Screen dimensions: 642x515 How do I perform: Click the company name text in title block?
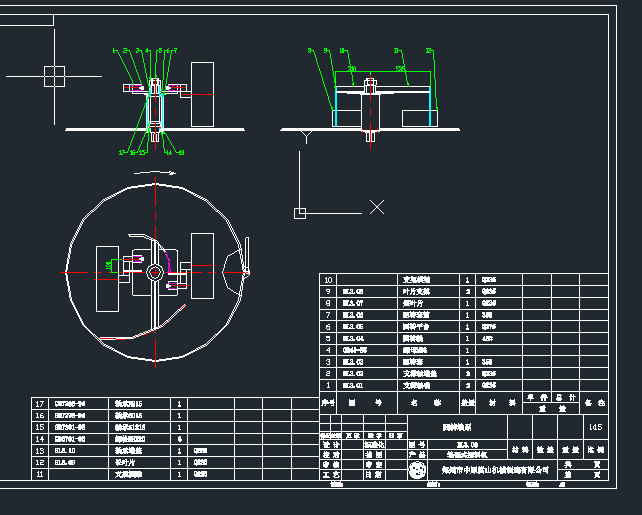[x=495, y=470]
